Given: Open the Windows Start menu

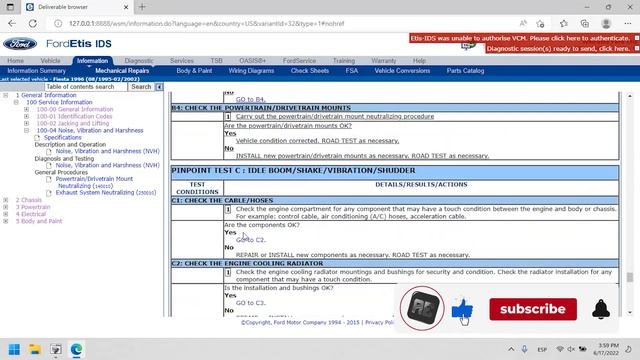Looking at the screenshot, I should [x=14, y=349].
